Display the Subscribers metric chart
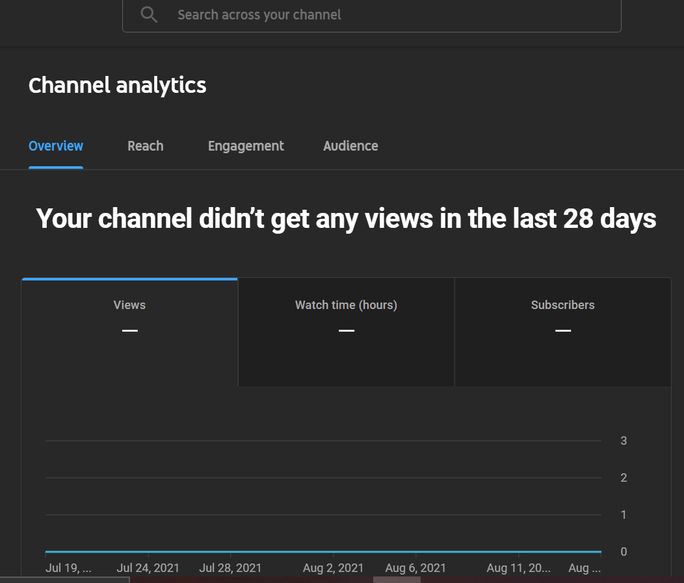Viewport: 684px width, 583px height. click(x=562, y=332)
